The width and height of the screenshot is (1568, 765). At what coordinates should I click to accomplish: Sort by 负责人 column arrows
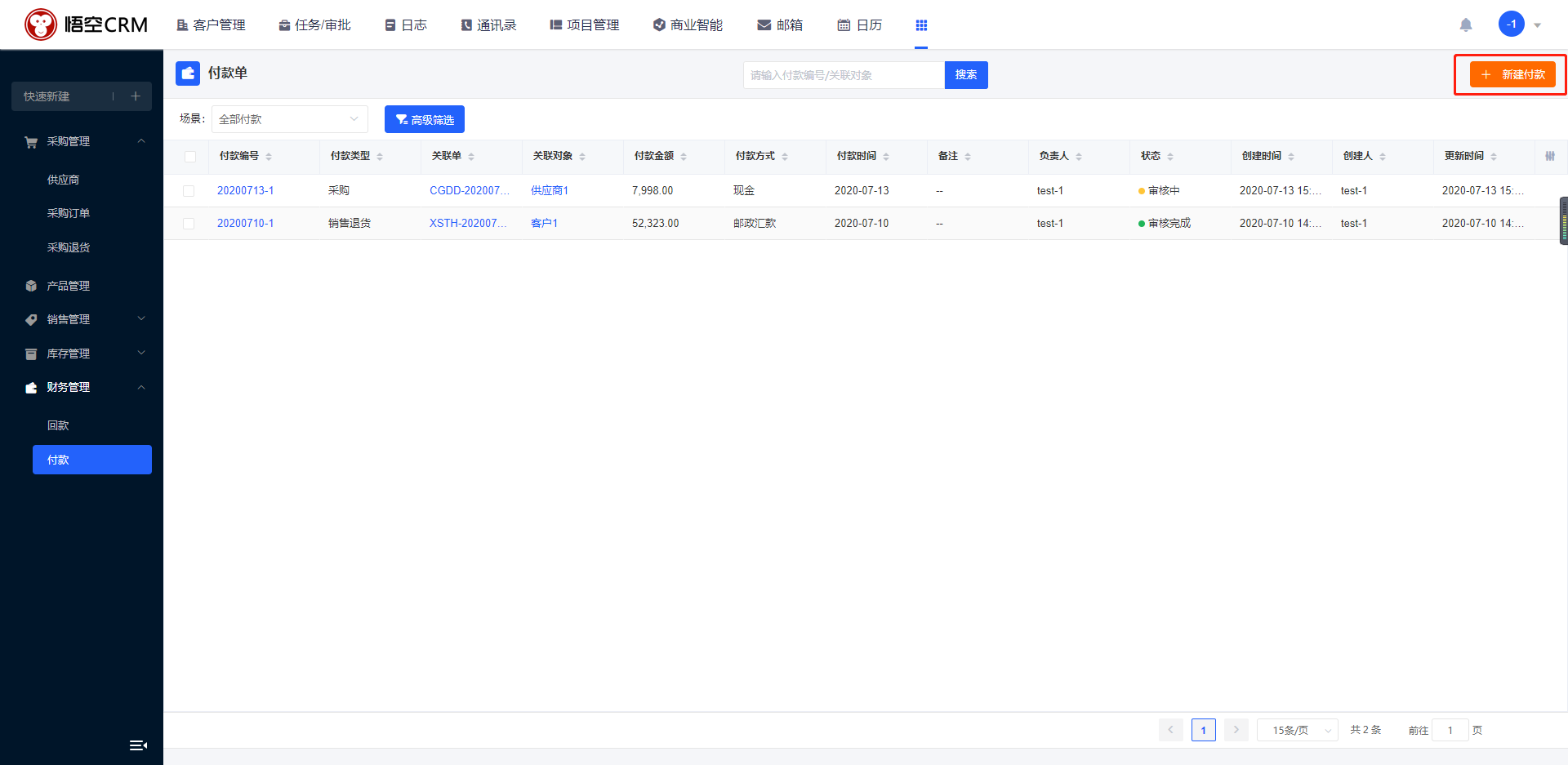(1079, 157)
